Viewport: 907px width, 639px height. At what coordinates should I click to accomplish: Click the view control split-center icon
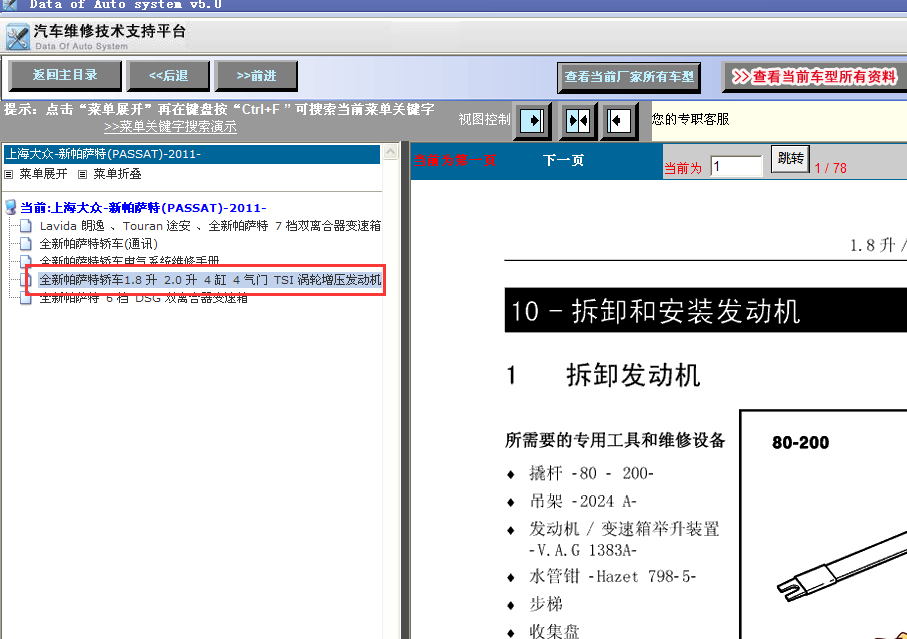tap(577, 121)
